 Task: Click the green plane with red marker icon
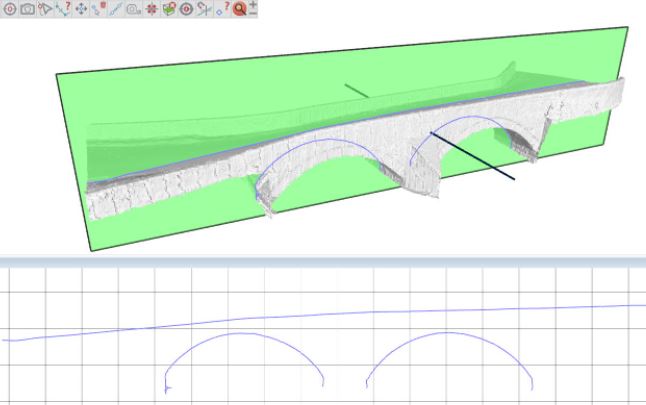pyautogui.click(x=169, y=9)
